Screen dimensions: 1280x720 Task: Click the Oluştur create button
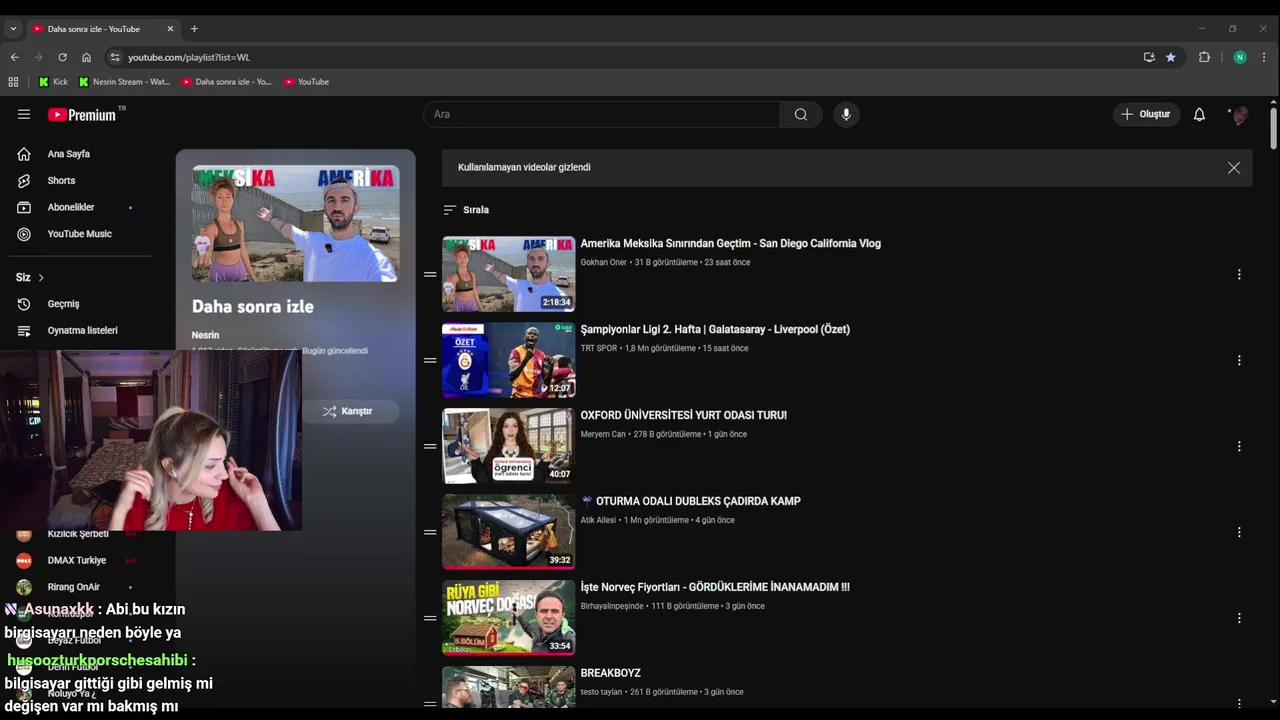pos(1146,114)
